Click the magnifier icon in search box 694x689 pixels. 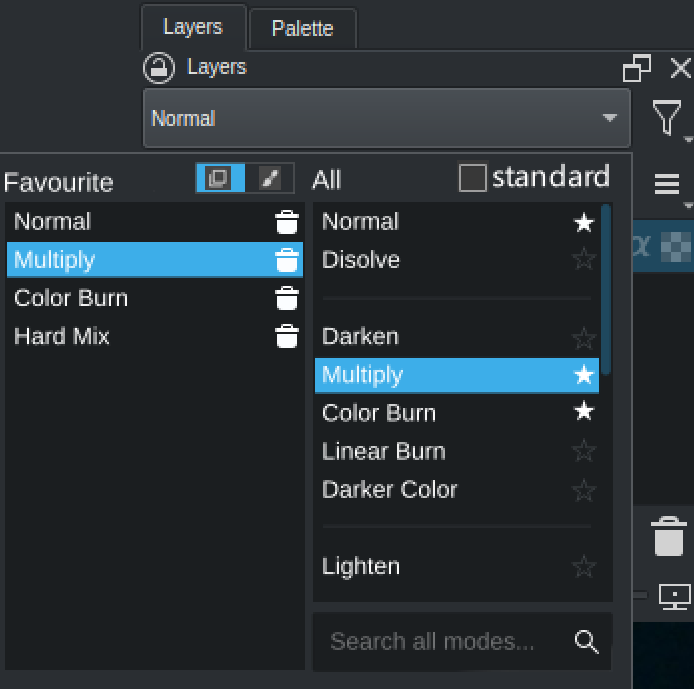tap(587, 642)
